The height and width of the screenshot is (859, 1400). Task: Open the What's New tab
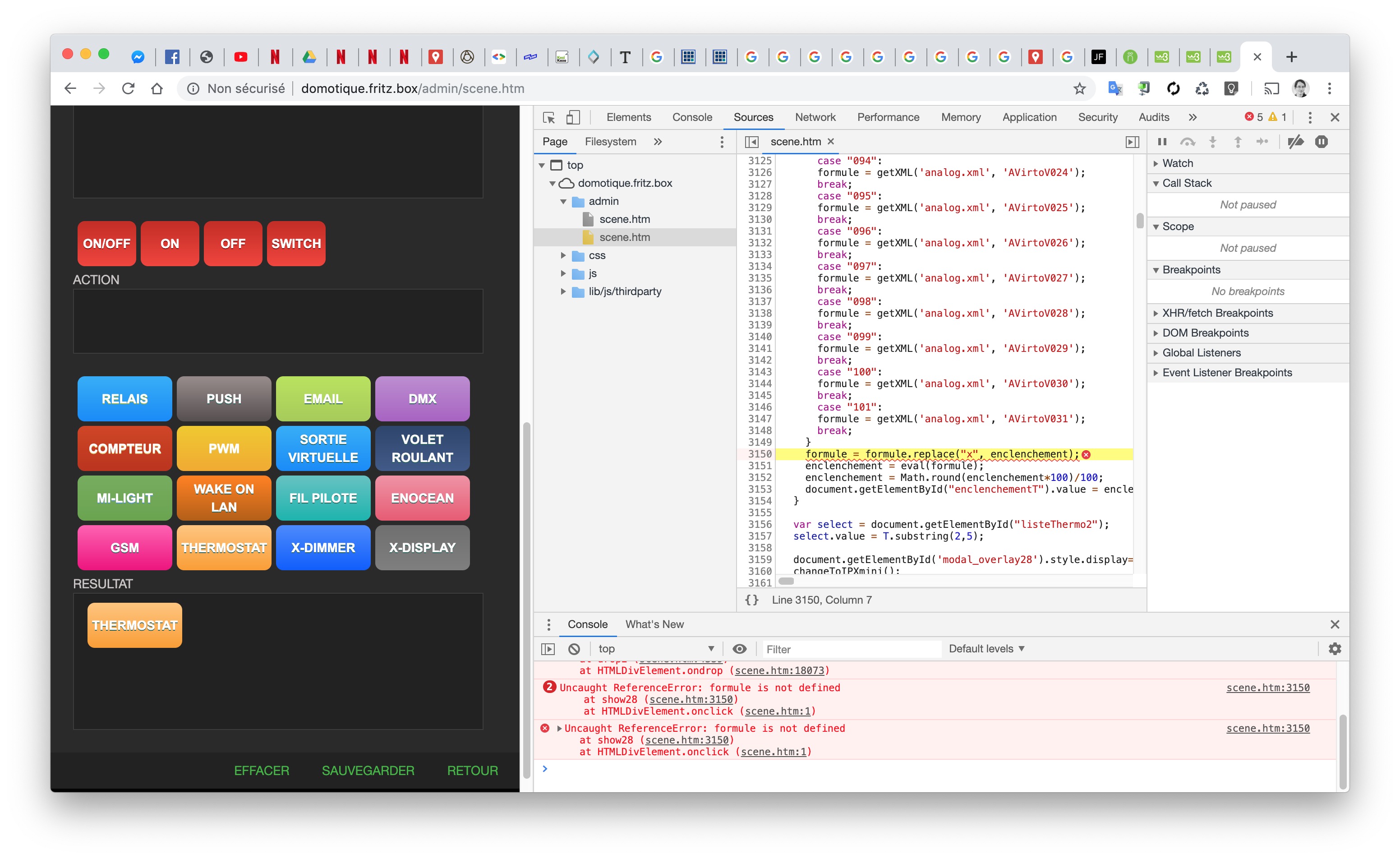(x=654, y=624)
